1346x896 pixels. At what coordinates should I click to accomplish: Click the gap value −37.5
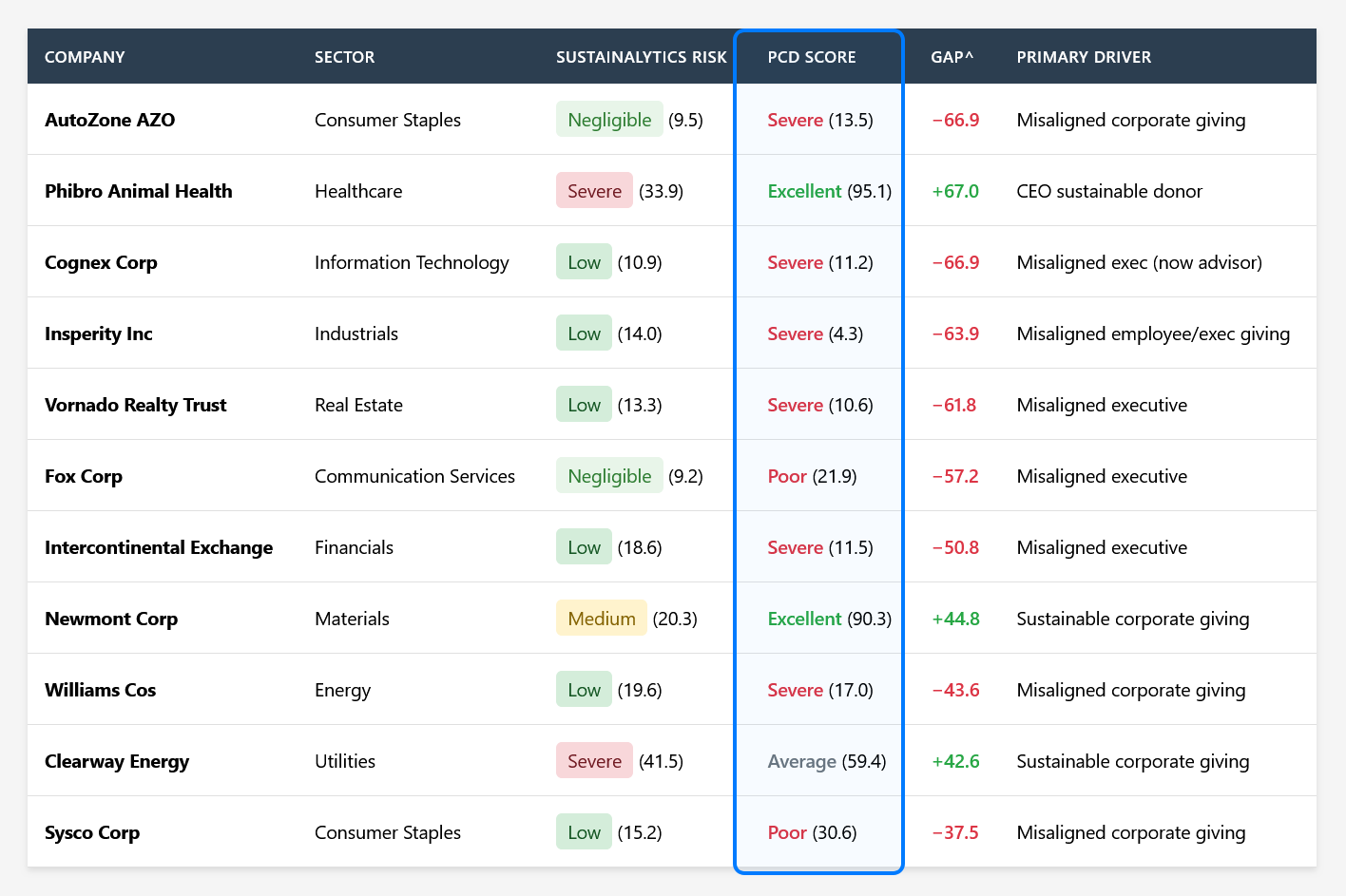coord(955,832)
